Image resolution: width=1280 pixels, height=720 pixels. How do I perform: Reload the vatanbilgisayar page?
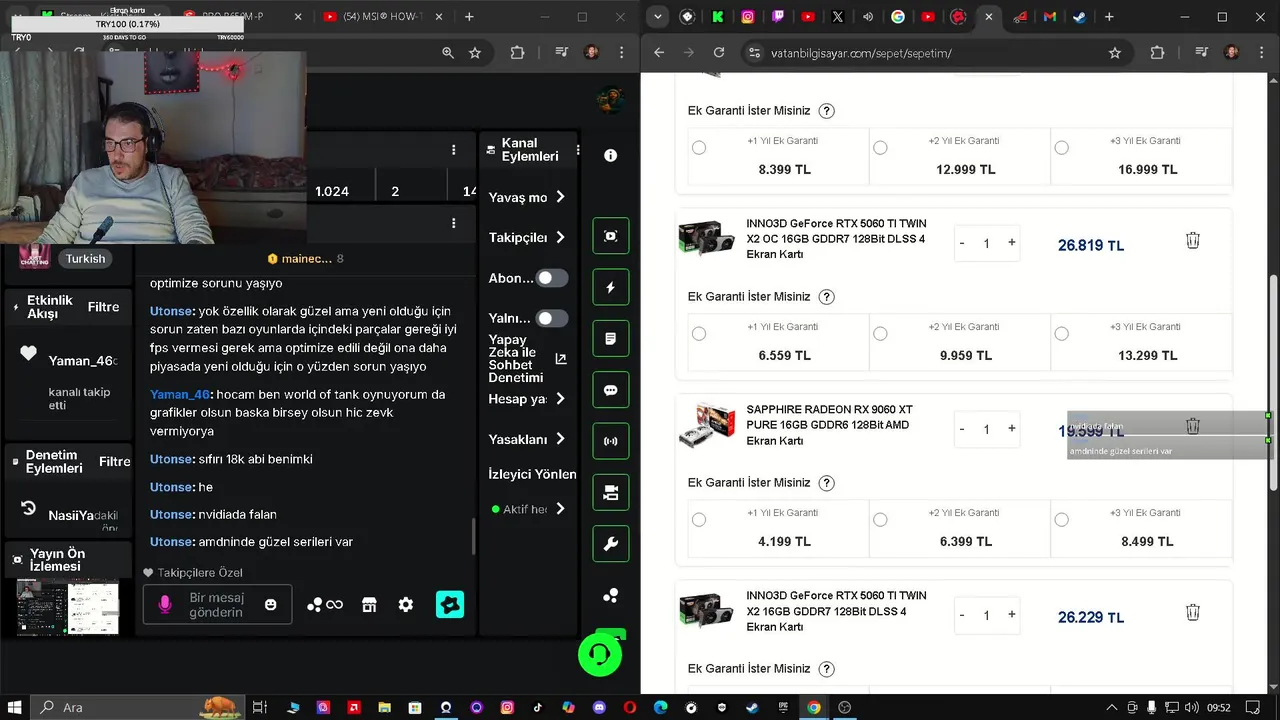point(719,53)
